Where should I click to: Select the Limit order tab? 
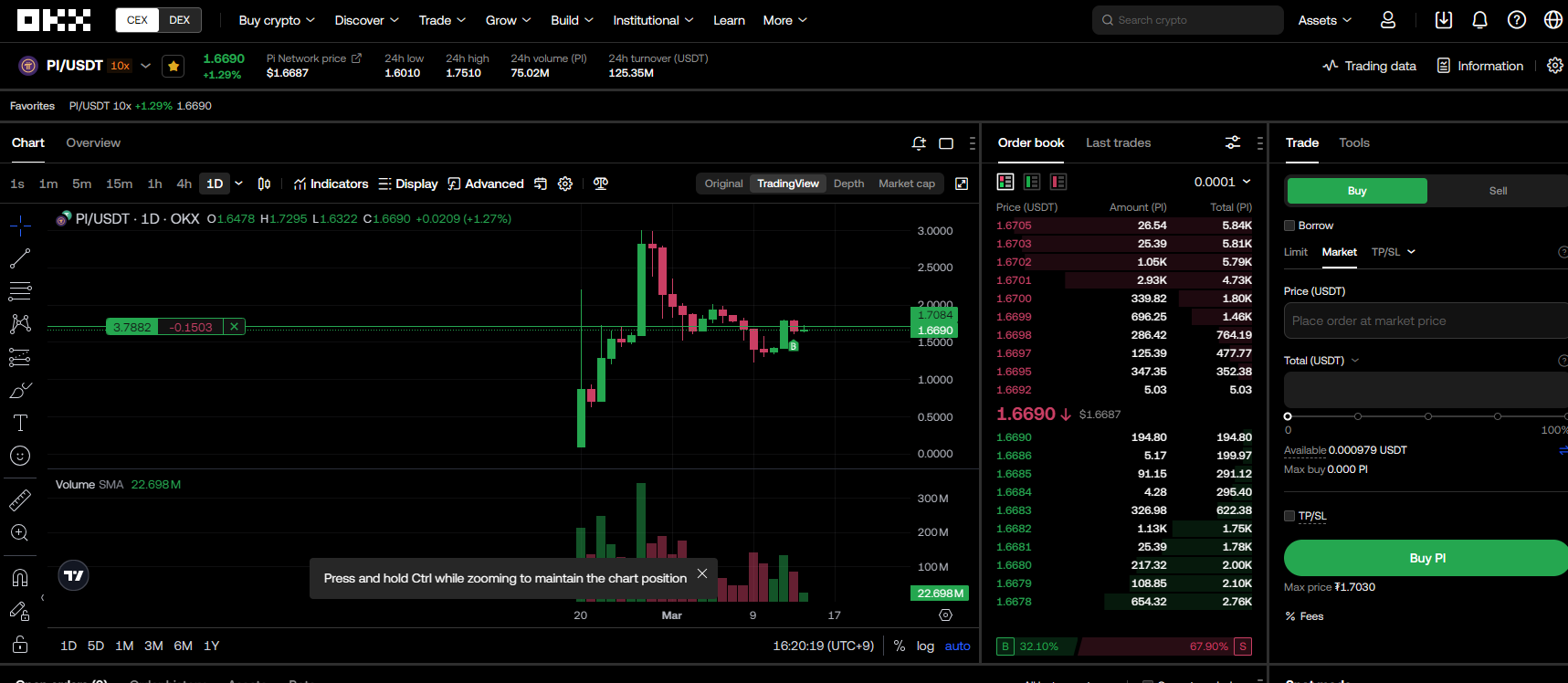[x=1295, y=252]
